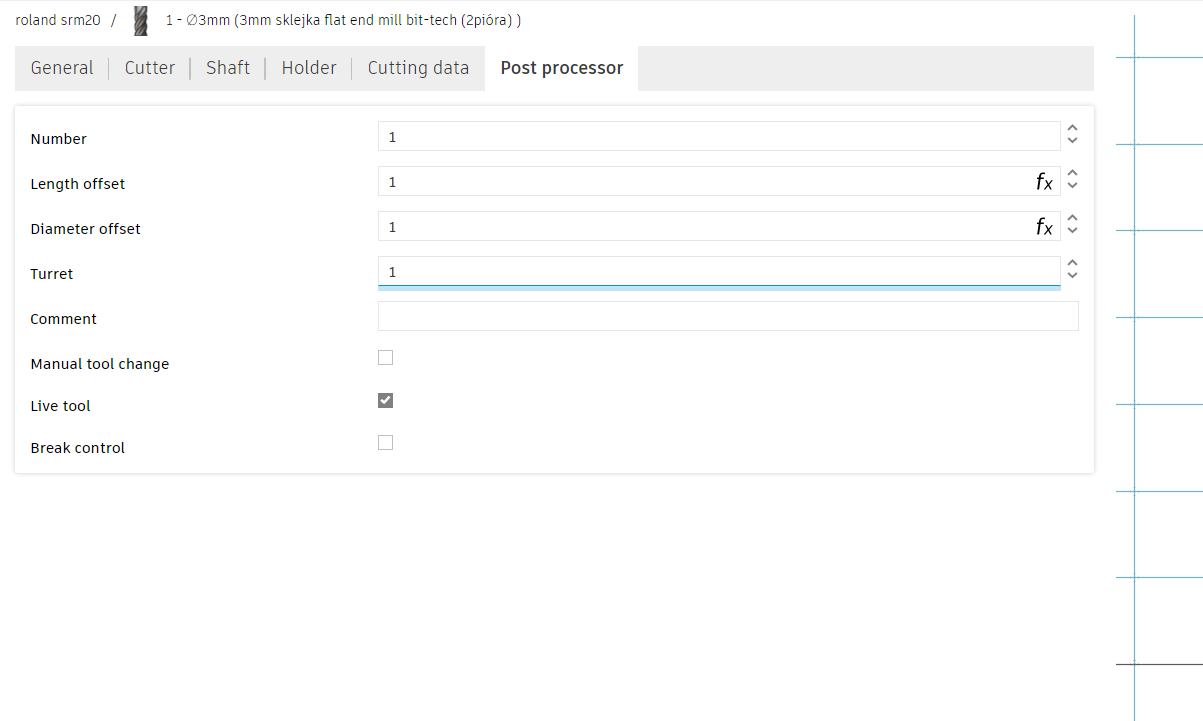The image size is (1203, 721).
Task: Enable the Break control checkbox
Action: coord(386,442)
